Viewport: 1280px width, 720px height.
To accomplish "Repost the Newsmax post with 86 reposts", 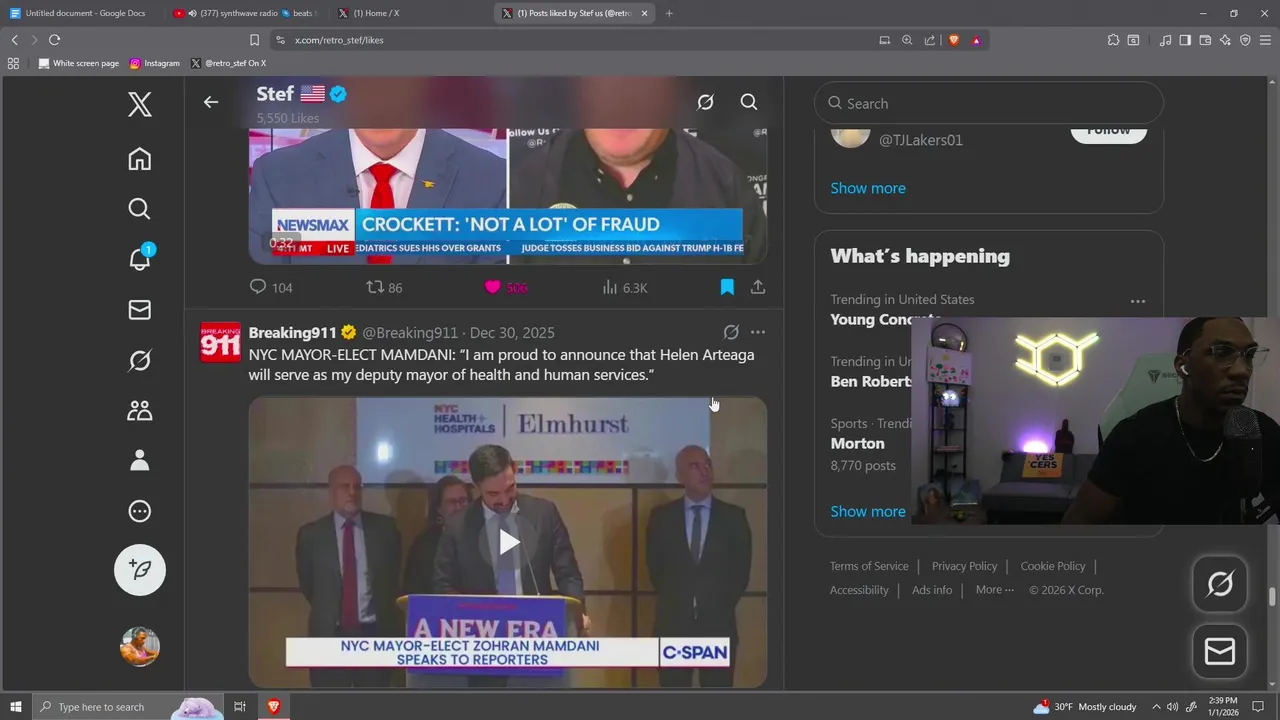I will (x=384, y=287).
